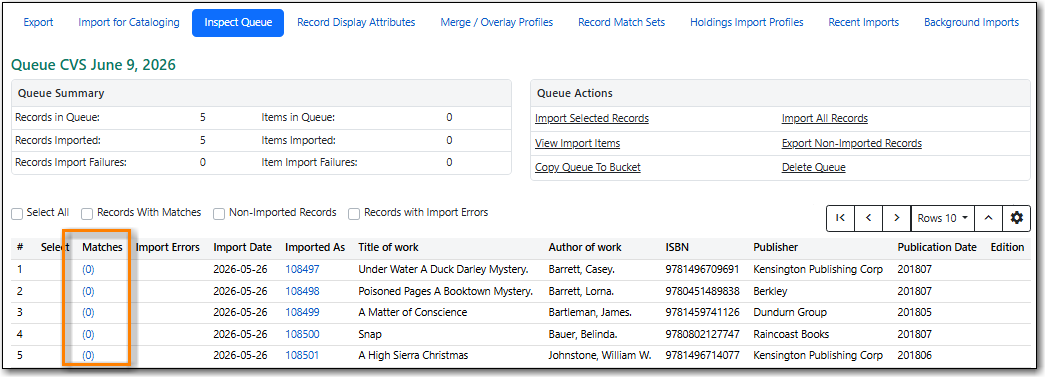Click author 'Bauer, Belinda.' cell
This screenshot has width=1045, height=377.
(x=584, y=334)
